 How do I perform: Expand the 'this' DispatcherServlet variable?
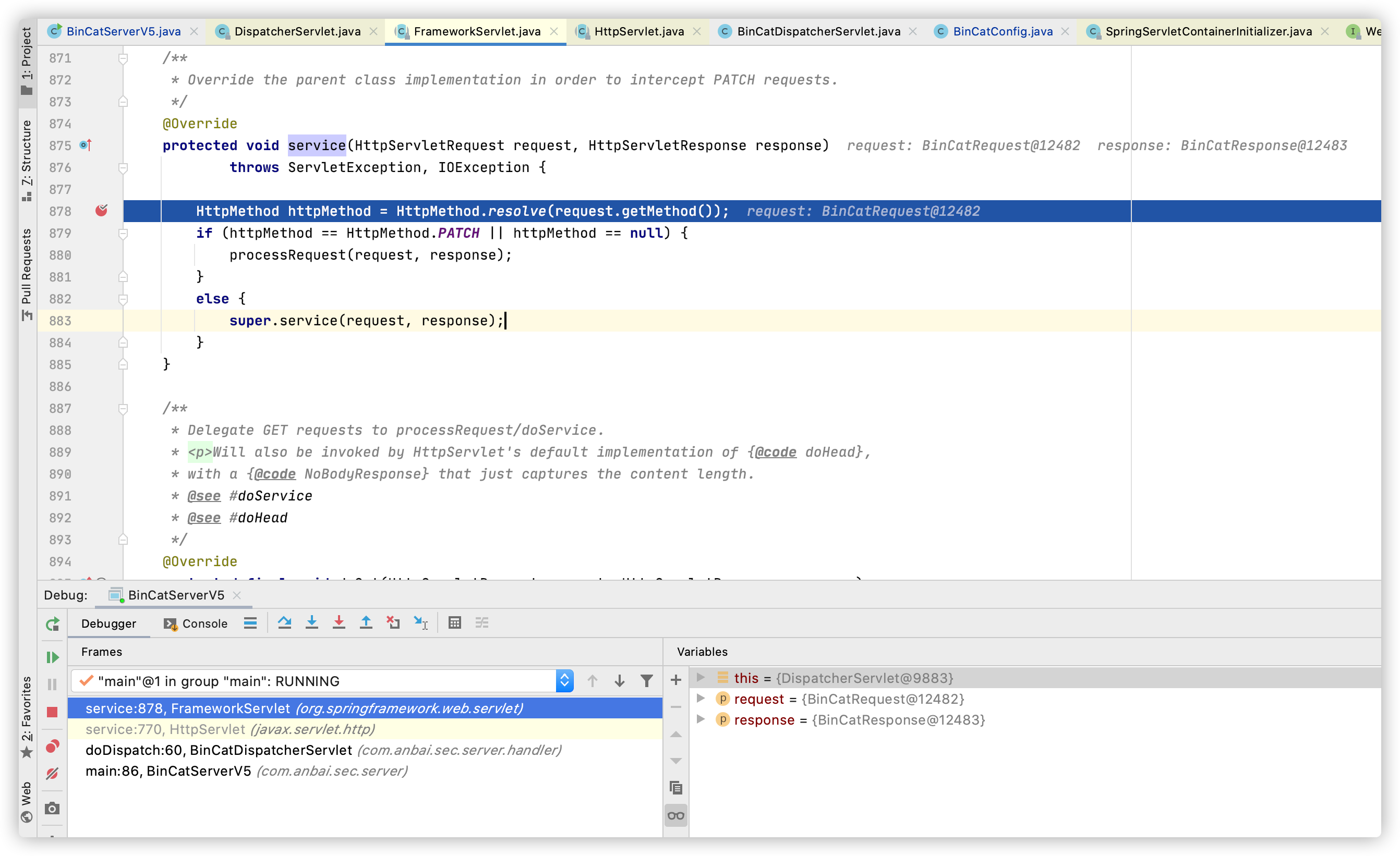pyautogui.click(x=701, y=677)
